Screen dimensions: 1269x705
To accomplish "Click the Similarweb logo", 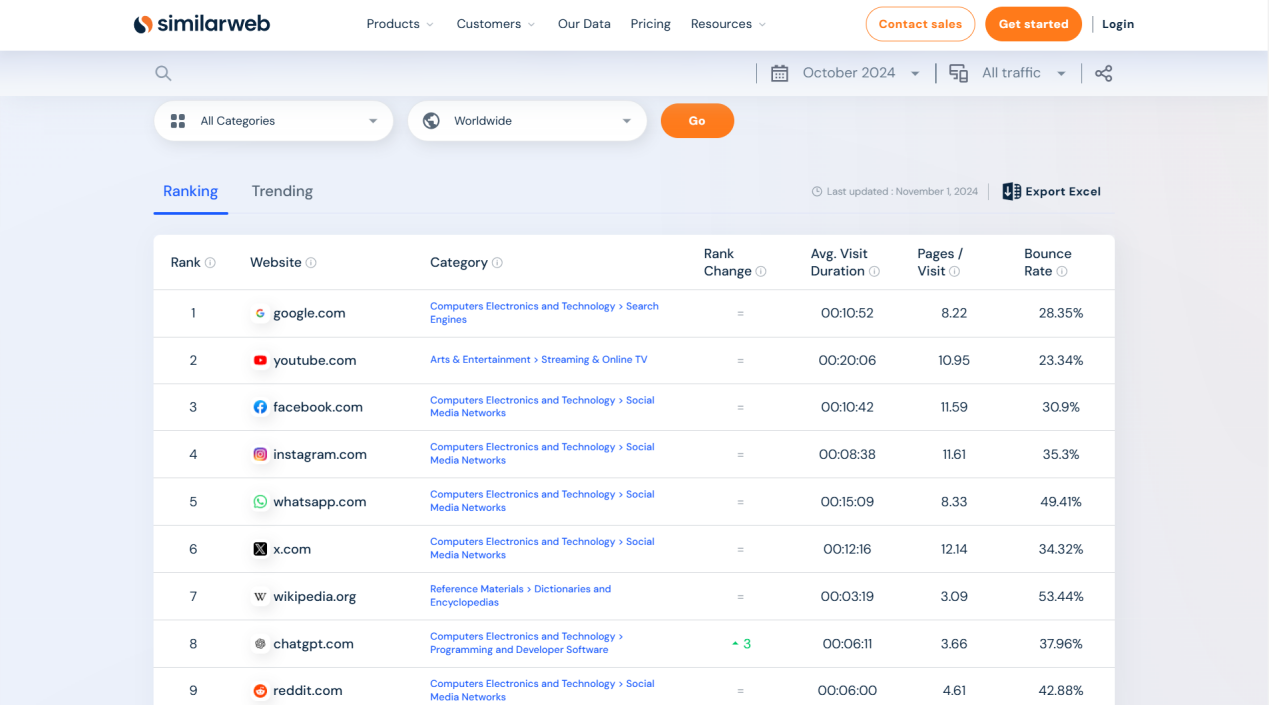I will pos(202,24).
